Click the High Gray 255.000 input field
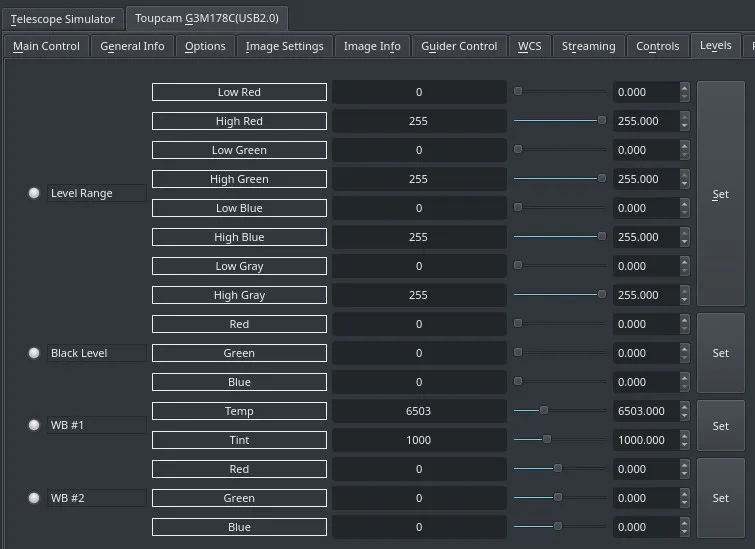755x549 pixels. tap(646, 295)
